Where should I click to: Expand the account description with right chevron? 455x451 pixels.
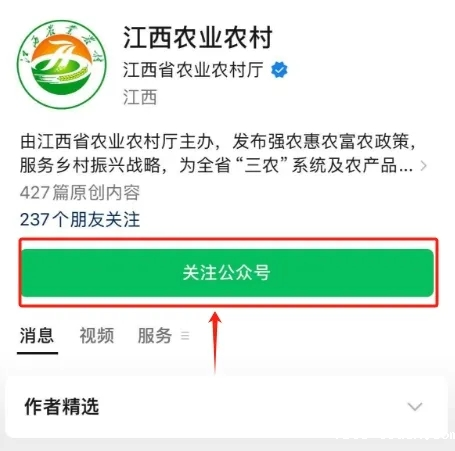423,165
